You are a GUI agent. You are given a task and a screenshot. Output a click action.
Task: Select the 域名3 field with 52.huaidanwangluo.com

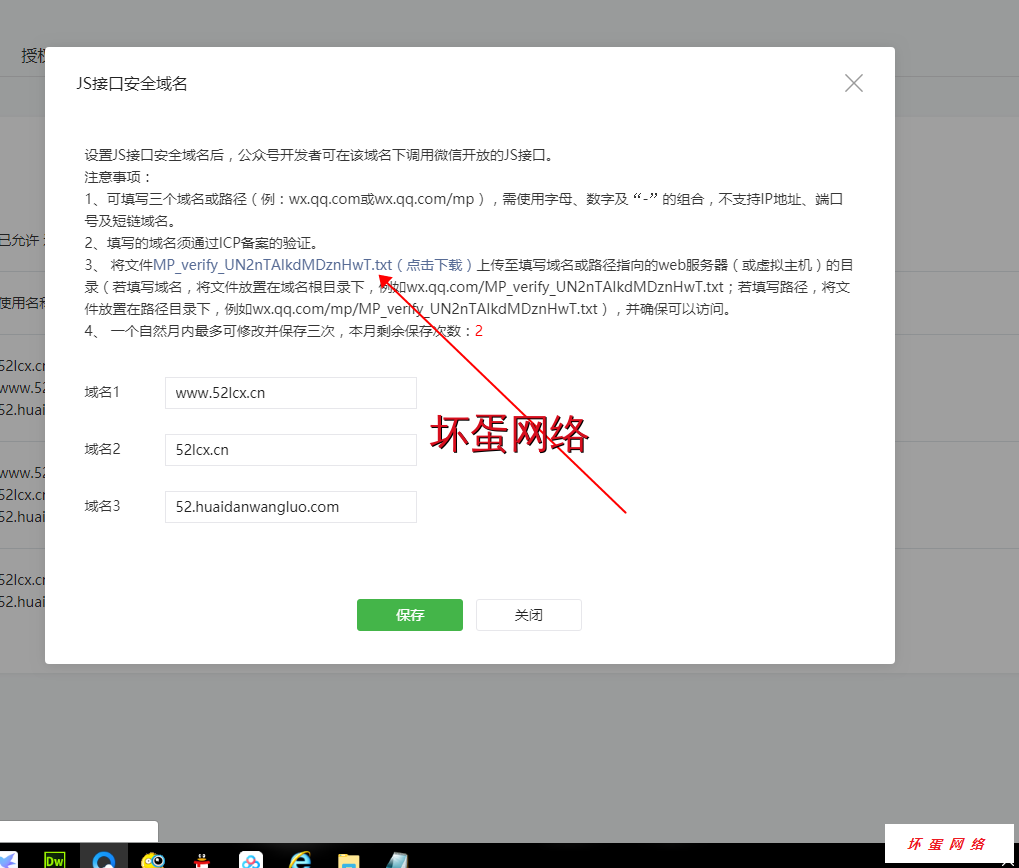coord(290,507)
